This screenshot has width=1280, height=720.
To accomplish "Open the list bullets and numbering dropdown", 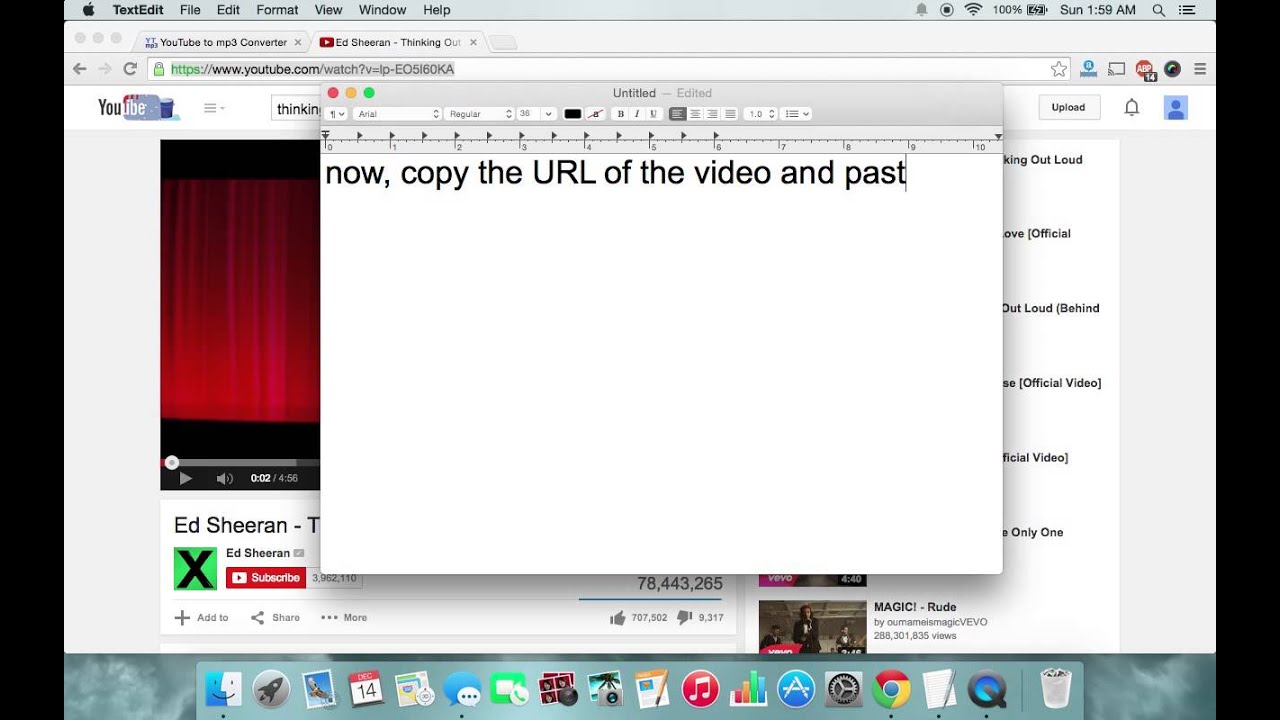I will click(796, 114).
